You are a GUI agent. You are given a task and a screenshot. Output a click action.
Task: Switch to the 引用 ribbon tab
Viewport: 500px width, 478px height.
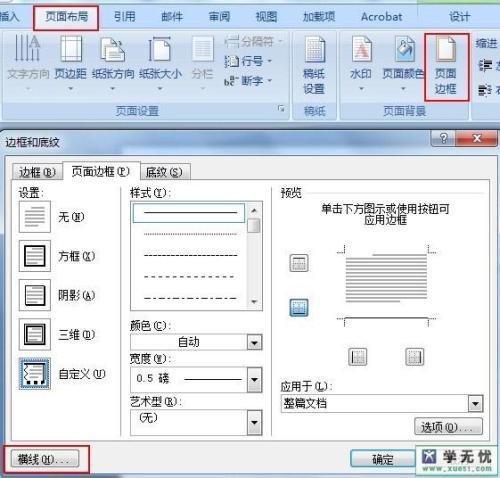pos(125,17)
